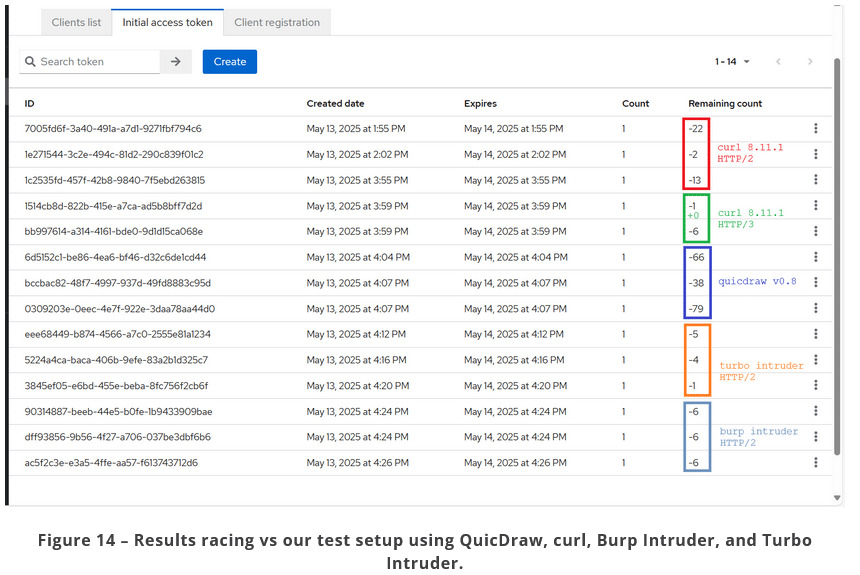
Task: Go to previous page of tokens
Action: click(x=778, y=62)
